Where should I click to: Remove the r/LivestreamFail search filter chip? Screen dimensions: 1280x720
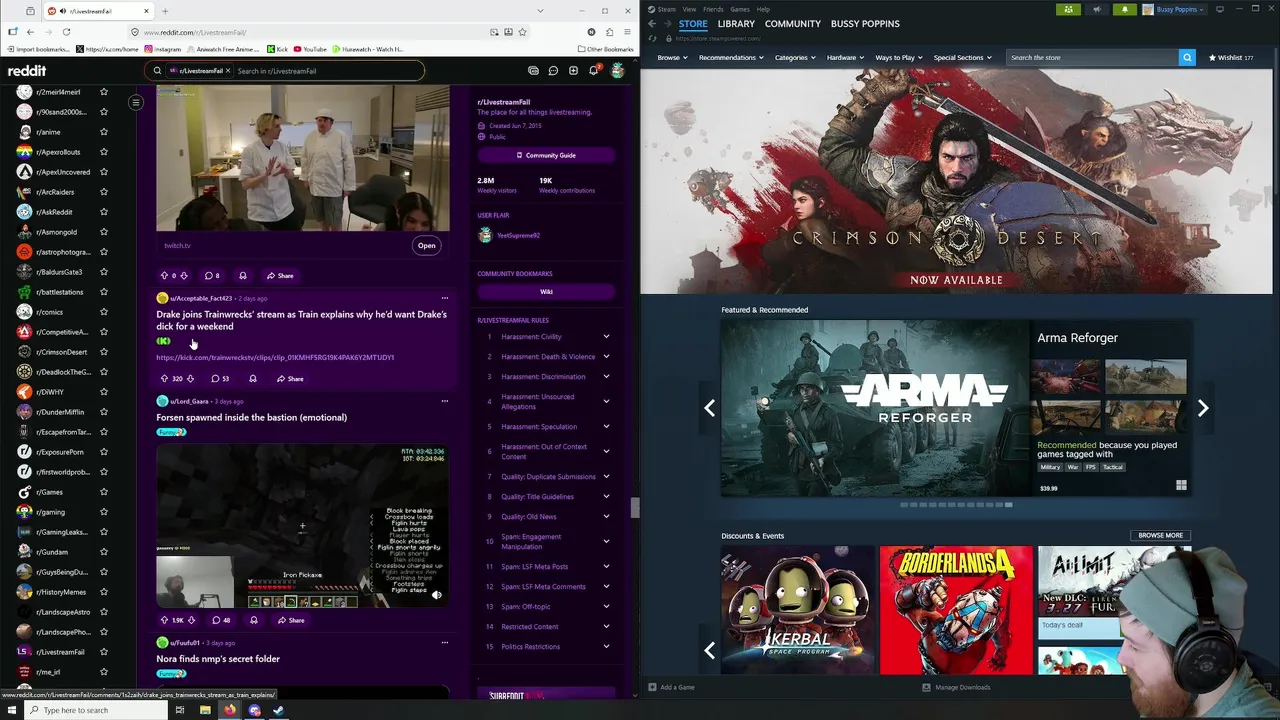pyautogui.click(x=228, y=71)
